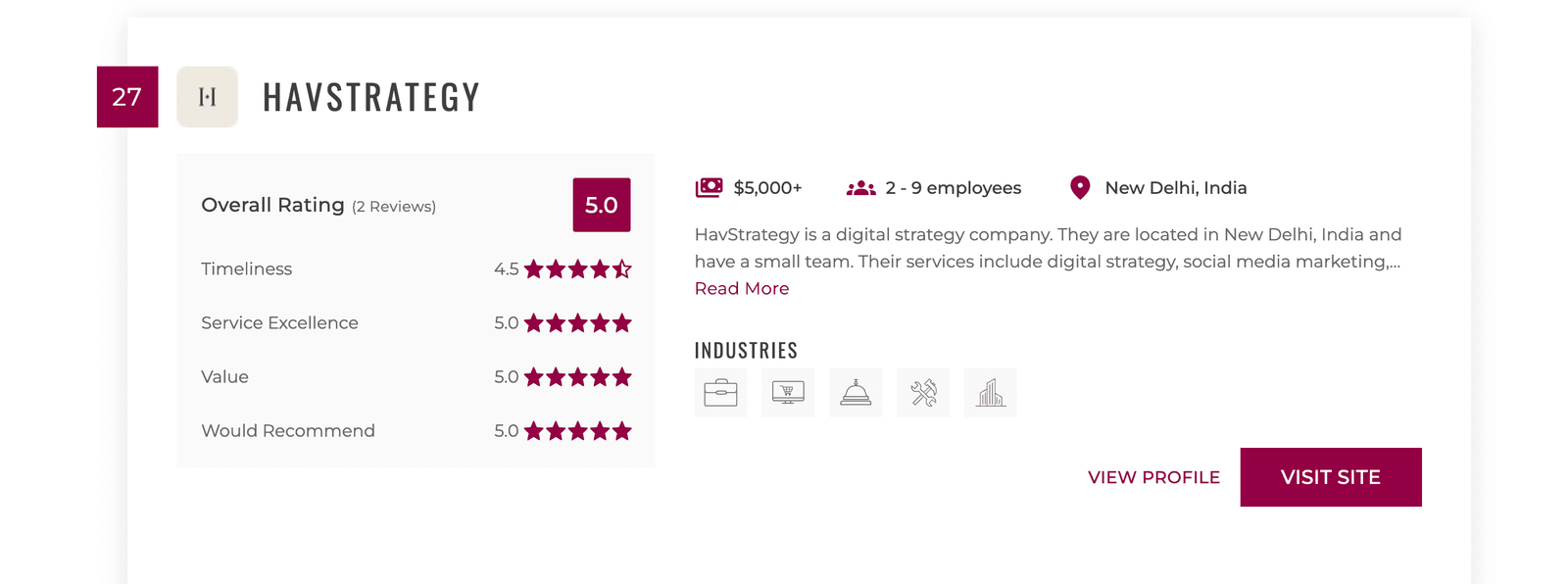1568x584 pixels.
Task: Click the Value star rating
Action: tap(577, 377)
